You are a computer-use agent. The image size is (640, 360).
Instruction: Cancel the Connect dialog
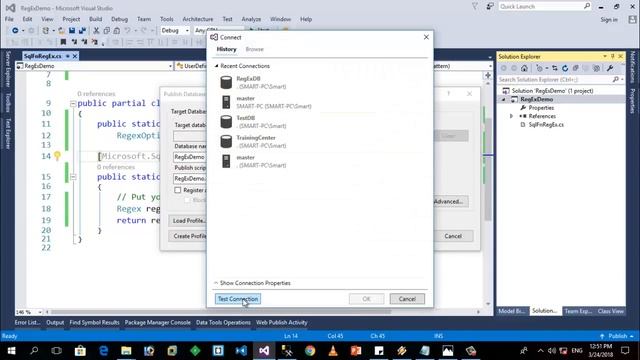(x=407, y=299)
